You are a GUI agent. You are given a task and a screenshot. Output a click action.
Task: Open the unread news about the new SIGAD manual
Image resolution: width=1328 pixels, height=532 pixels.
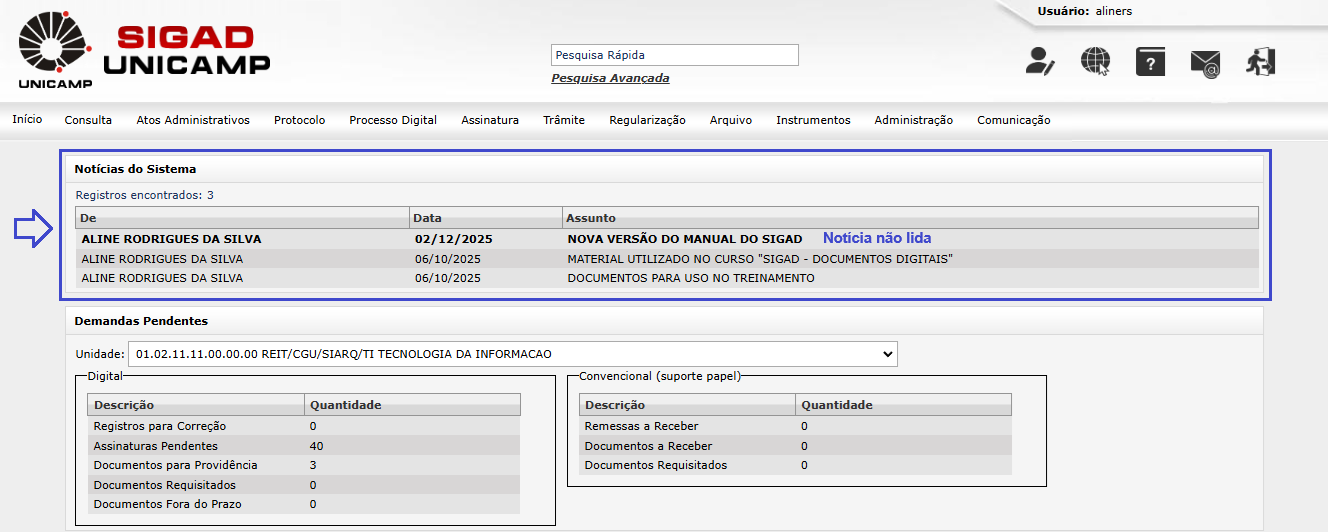684,239
